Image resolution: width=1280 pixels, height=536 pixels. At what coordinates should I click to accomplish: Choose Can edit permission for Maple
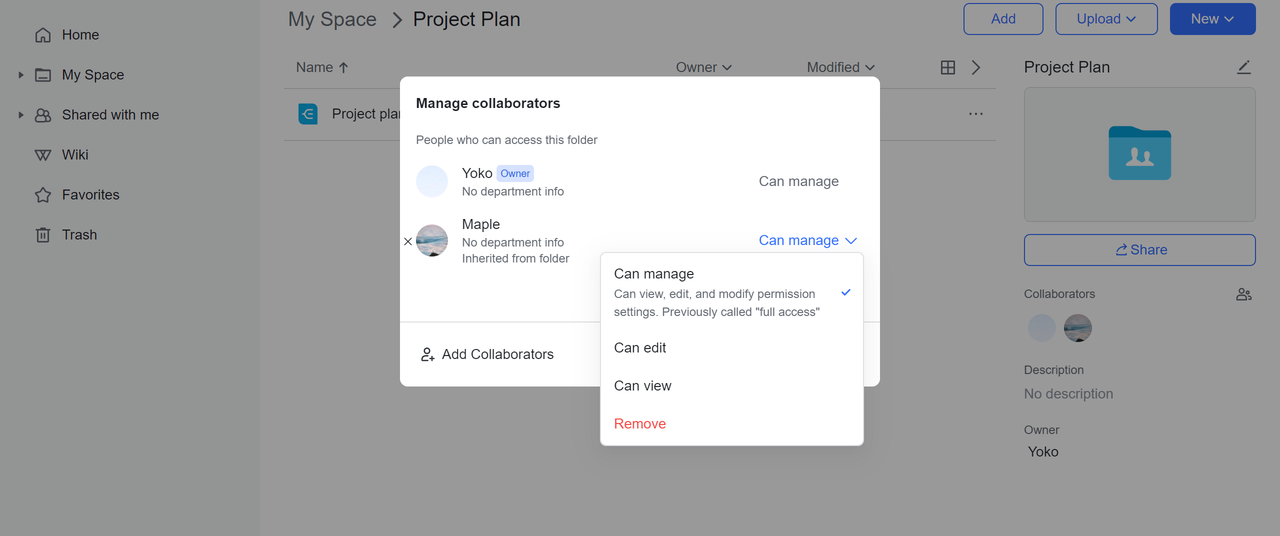pyautogui.click(x=640, y=348)
